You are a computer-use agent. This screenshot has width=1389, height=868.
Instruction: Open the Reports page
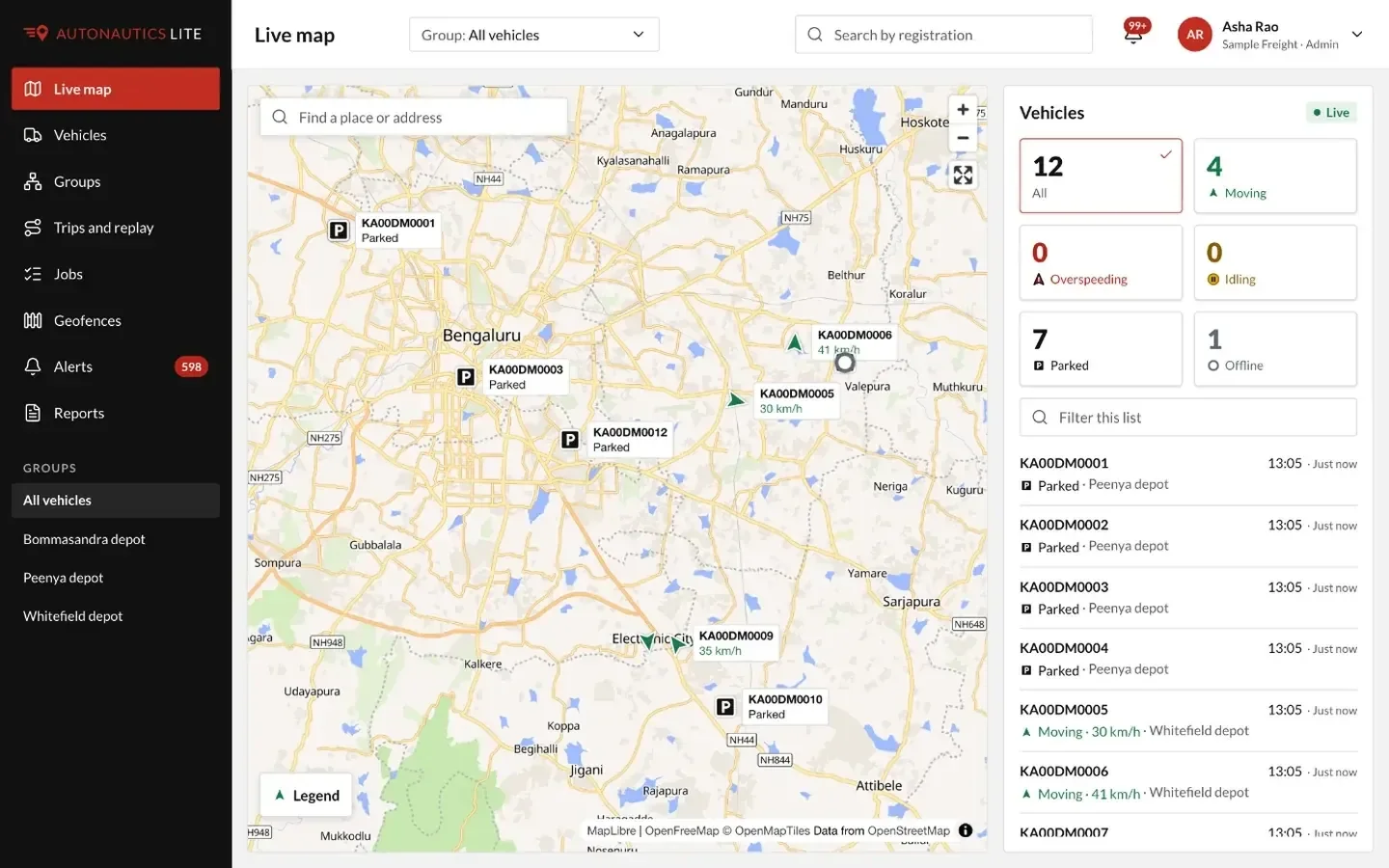(116, 413)
